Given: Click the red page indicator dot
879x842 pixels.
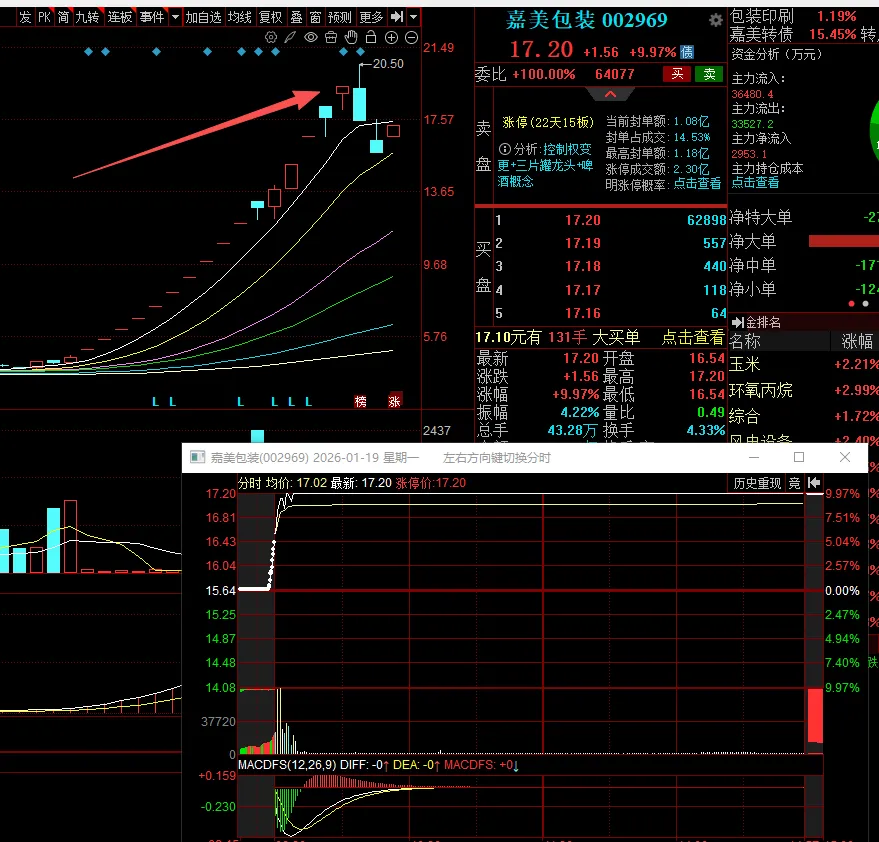Looking at the screenshot, I should pyautogui.click(x=852, y=304).
